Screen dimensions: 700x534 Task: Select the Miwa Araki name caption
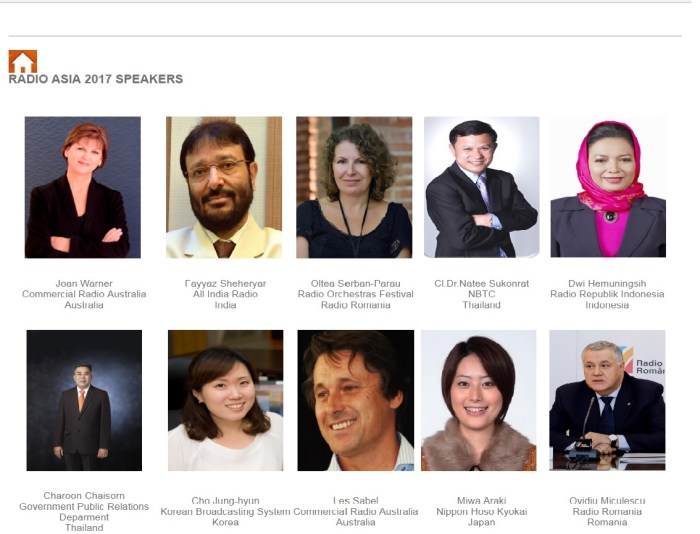pyautogui.click(x=481, y=500)
